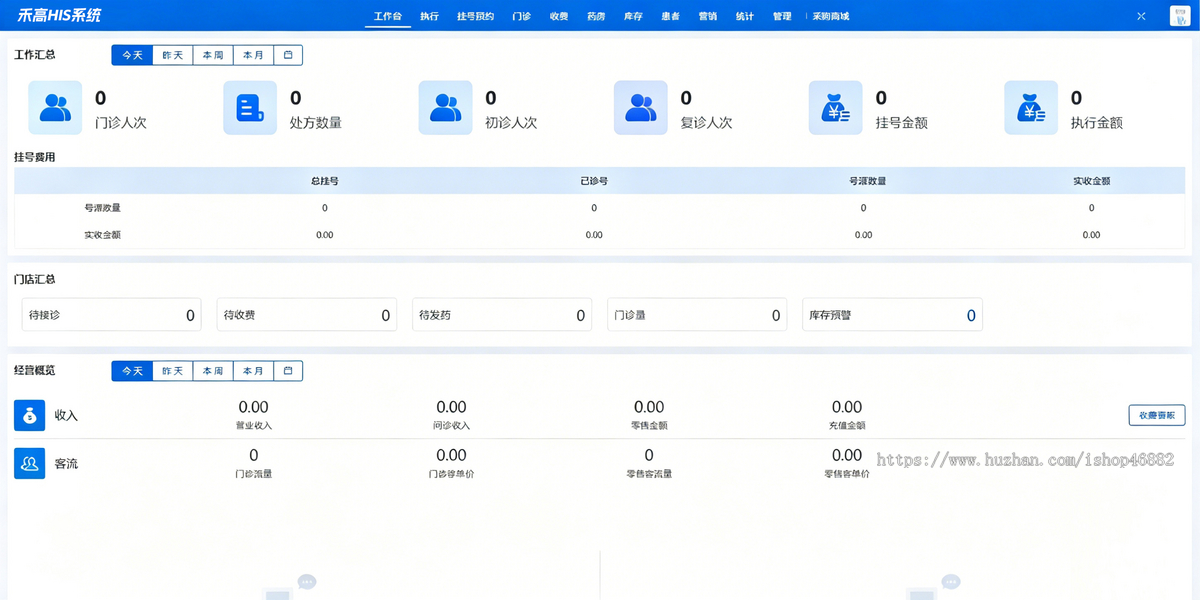Viewport: 1200px width, 600px height.
Task: Select 本周 in 经营概览 range
Action: (213, 371)
